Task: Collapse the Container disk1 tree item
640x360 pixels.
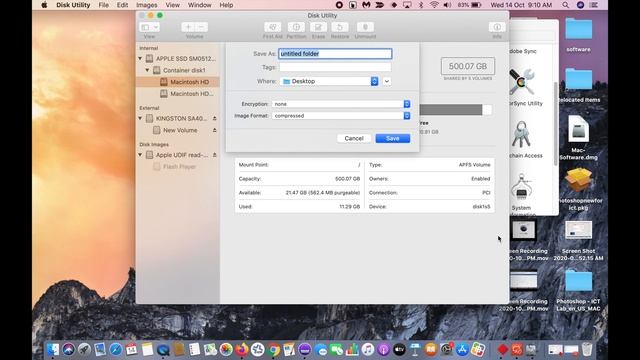Action: (x=147, y=70)
